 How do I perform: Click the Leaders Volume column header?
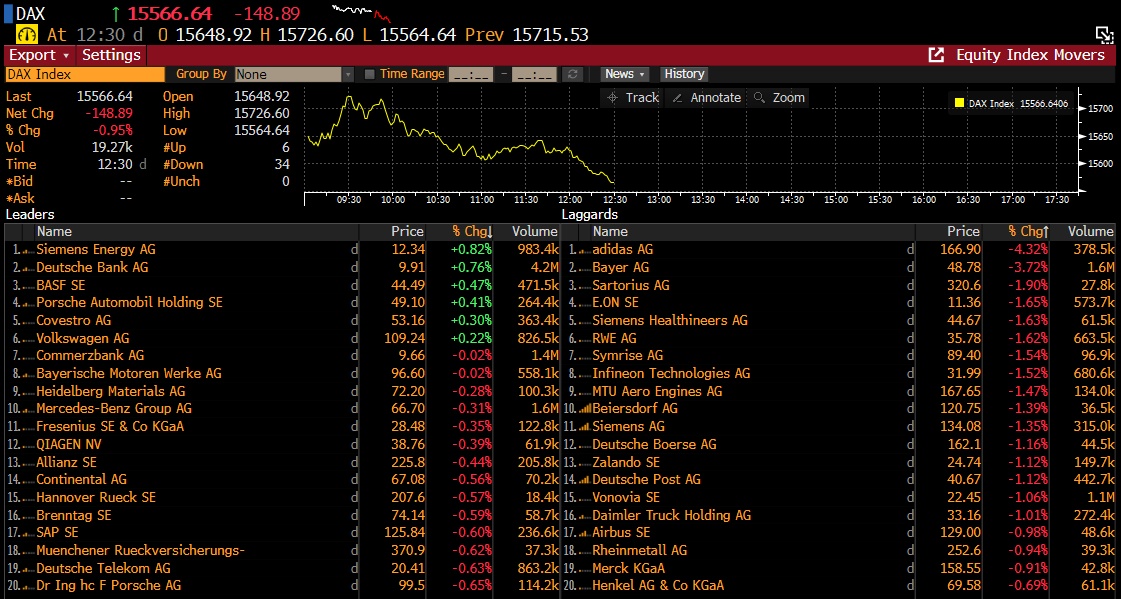pyautogui.click(x=528, y=232)
